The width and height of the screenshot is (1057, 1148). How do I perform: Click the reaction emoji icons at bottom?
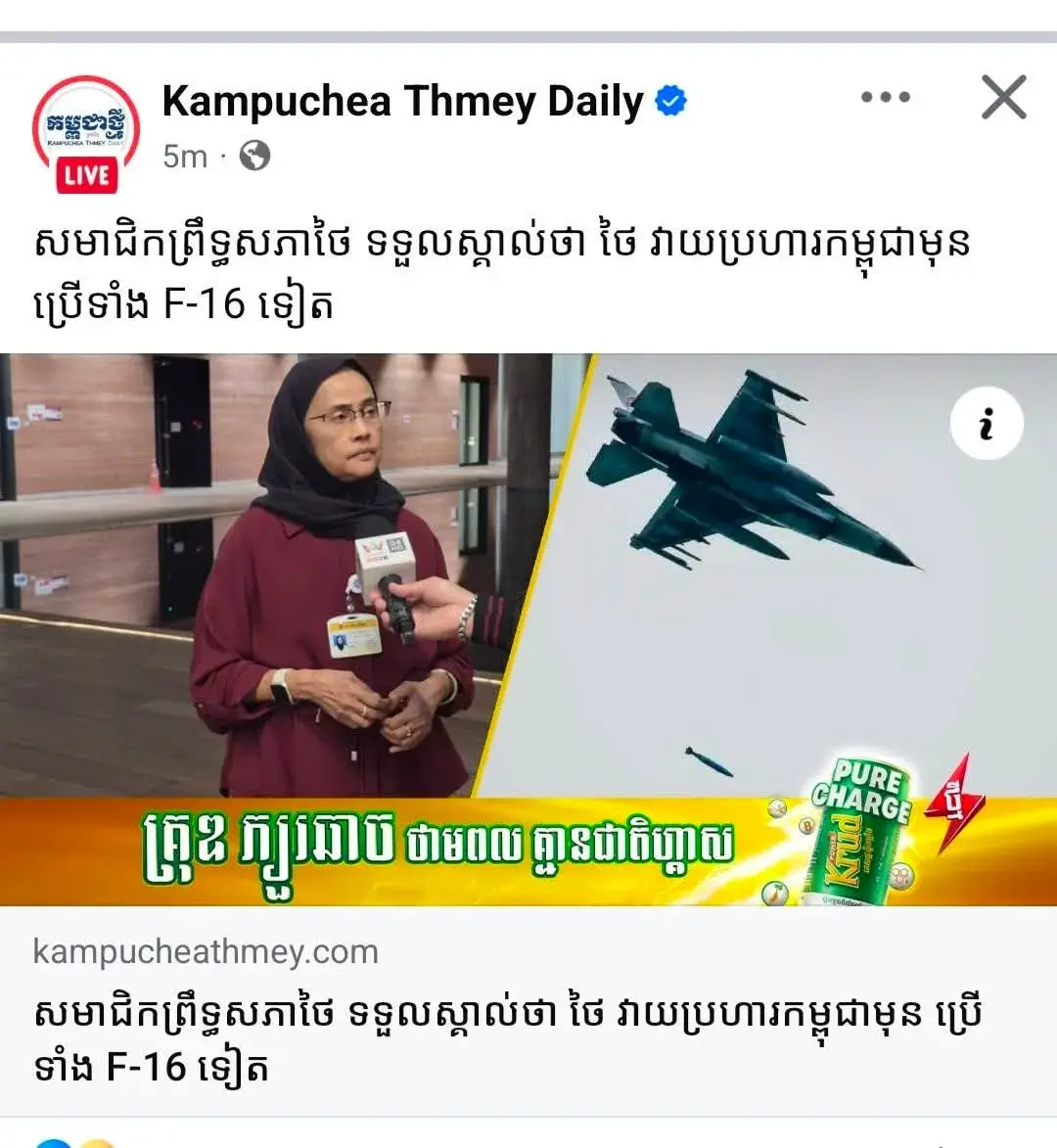(x=75, y=1142)
